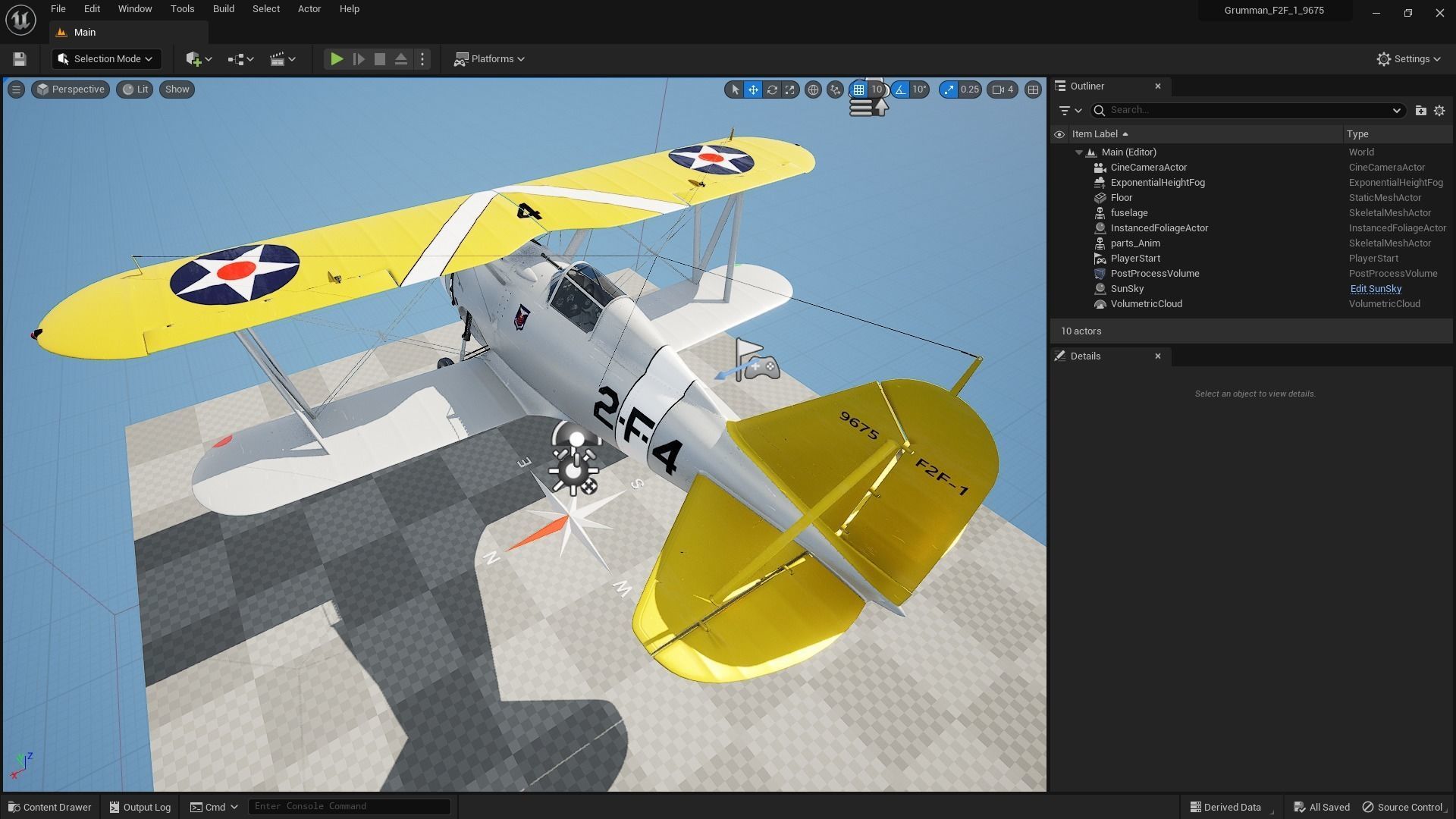The width and height of the screenshot is (1456, 819).
Task: Open the Select menu
Action: click(266, 9)
